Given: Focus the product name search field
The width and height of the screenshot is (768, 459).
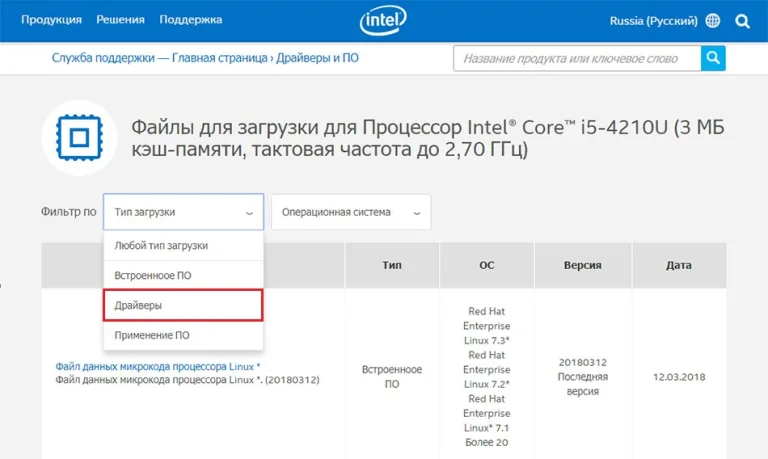Looking at the screenshot, I should coord(577,58).
